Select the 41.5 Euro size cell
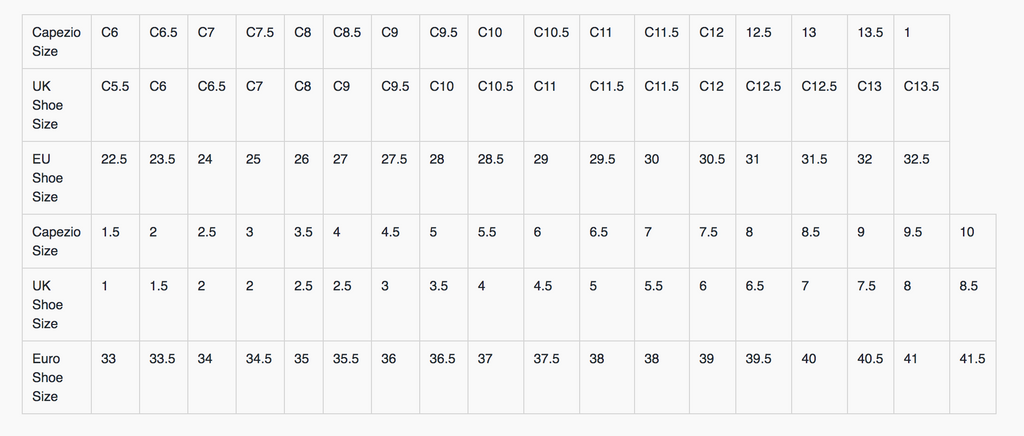 pyautogui.click(x=971, y=359)
